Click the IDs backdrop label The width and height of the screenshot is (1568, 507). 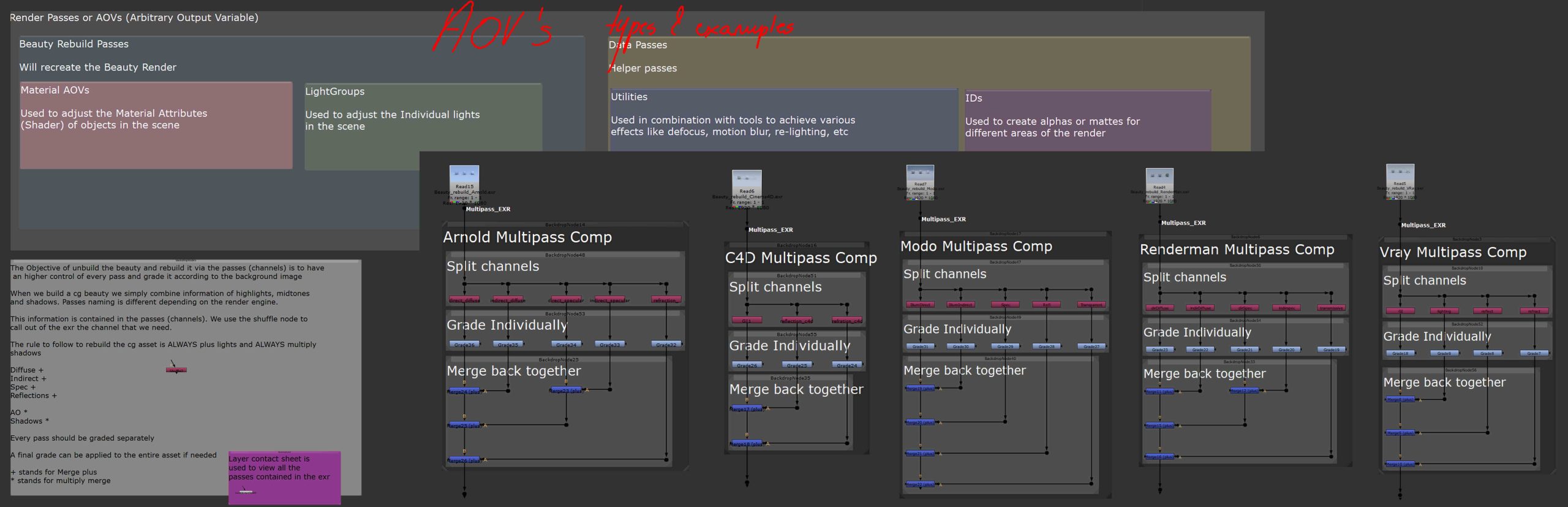(973, 98)
